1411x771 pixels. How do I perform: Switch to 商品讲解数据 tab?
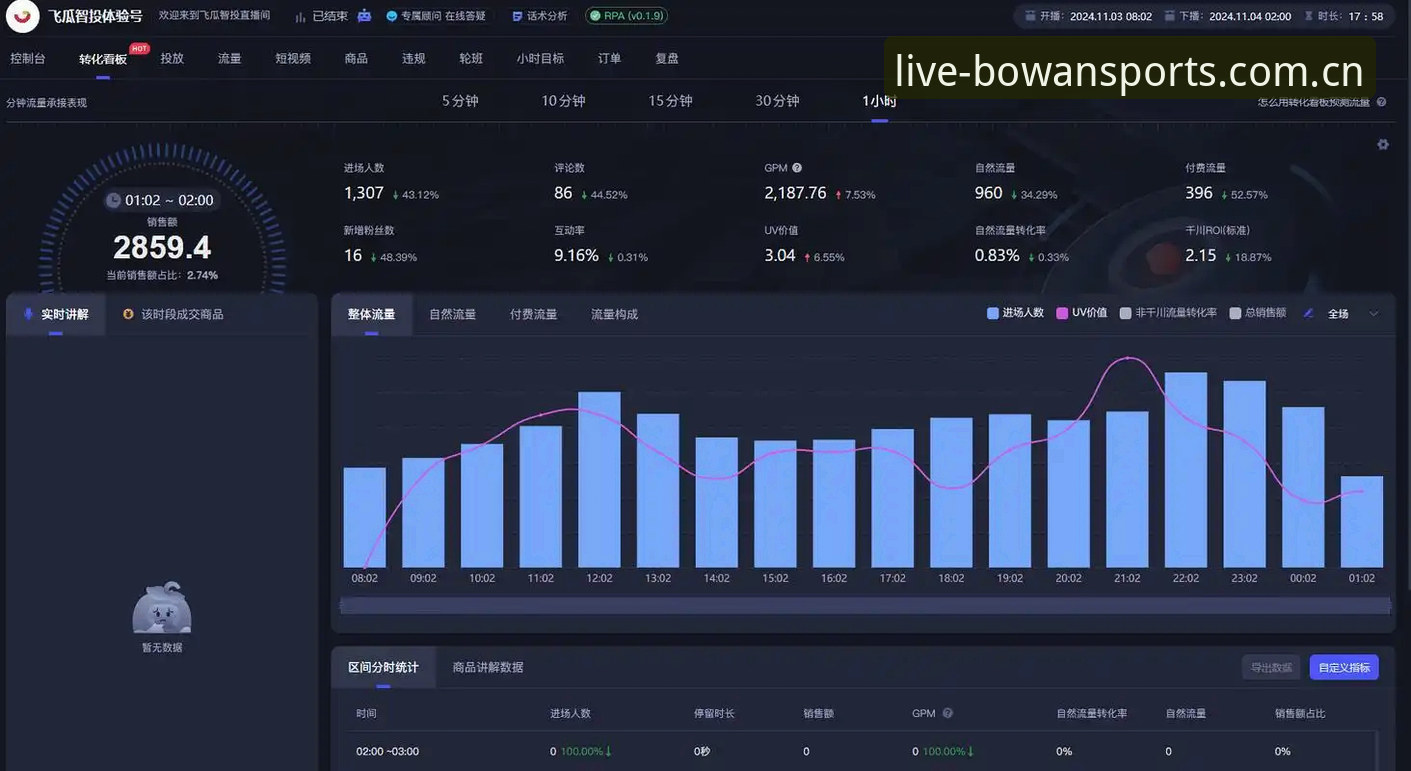click(488, 667)
